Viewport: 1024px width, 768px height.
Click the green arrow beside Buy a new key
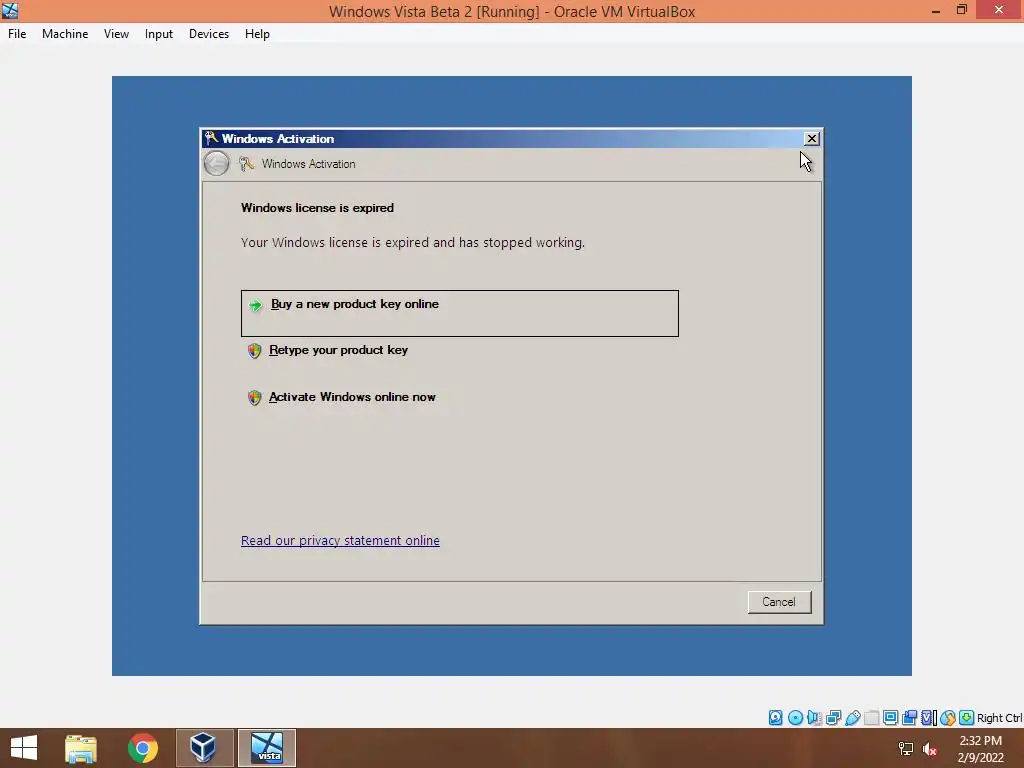point(256,305)
